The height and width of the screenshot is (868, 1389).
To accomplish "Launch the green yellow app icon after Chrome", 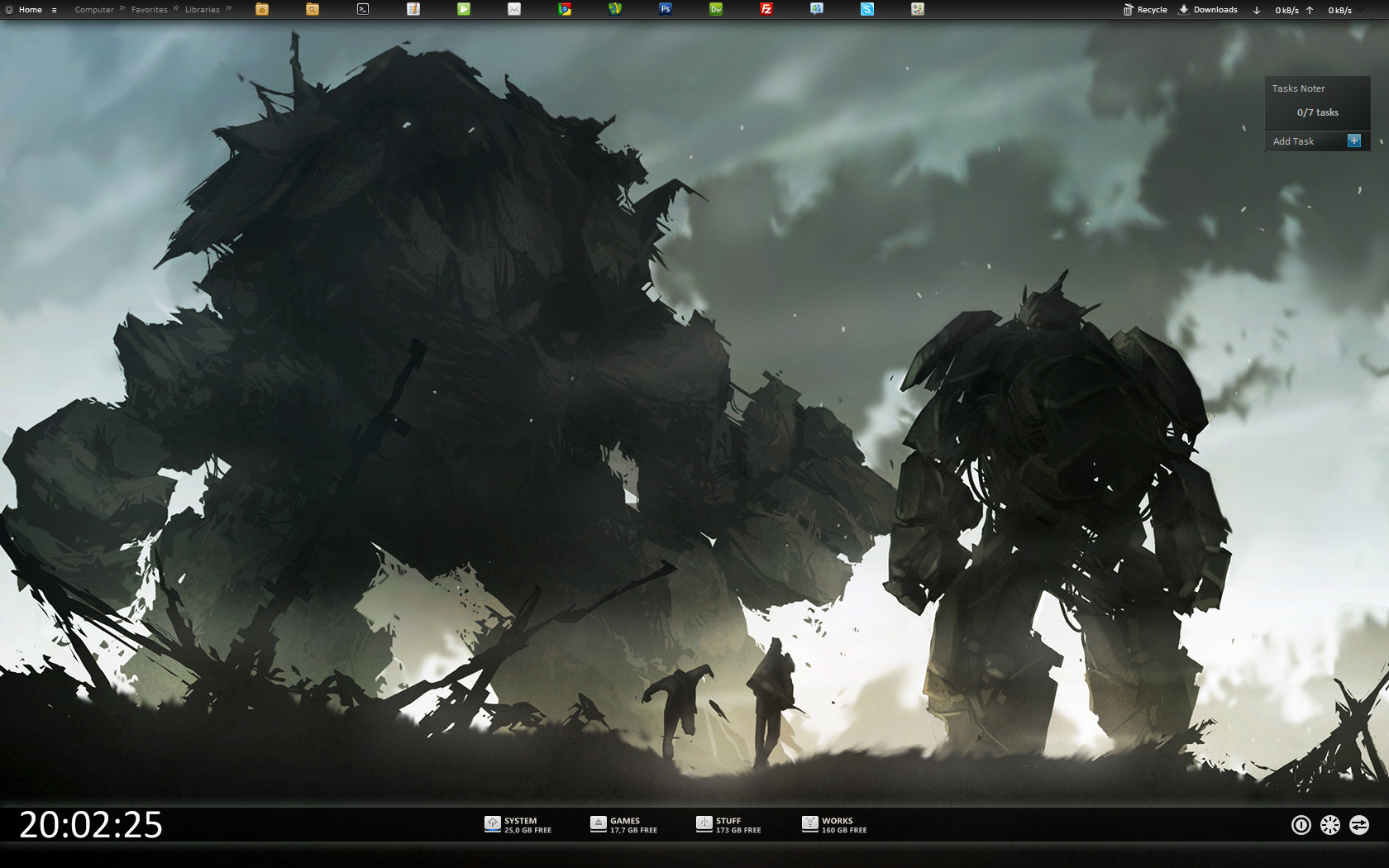I will point(615,9).
